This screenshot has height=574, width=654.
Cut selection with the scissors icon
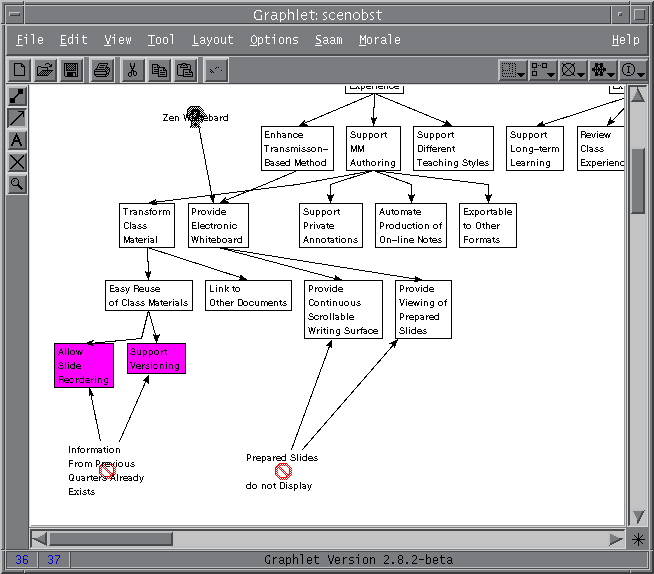point(132,70)
